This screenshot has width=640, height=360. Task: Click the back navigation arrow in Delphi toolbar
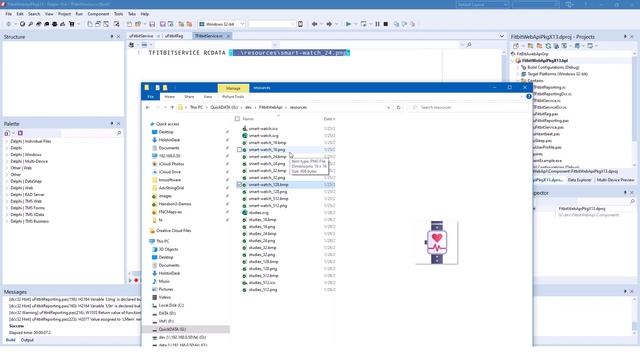tap(314, 24)
